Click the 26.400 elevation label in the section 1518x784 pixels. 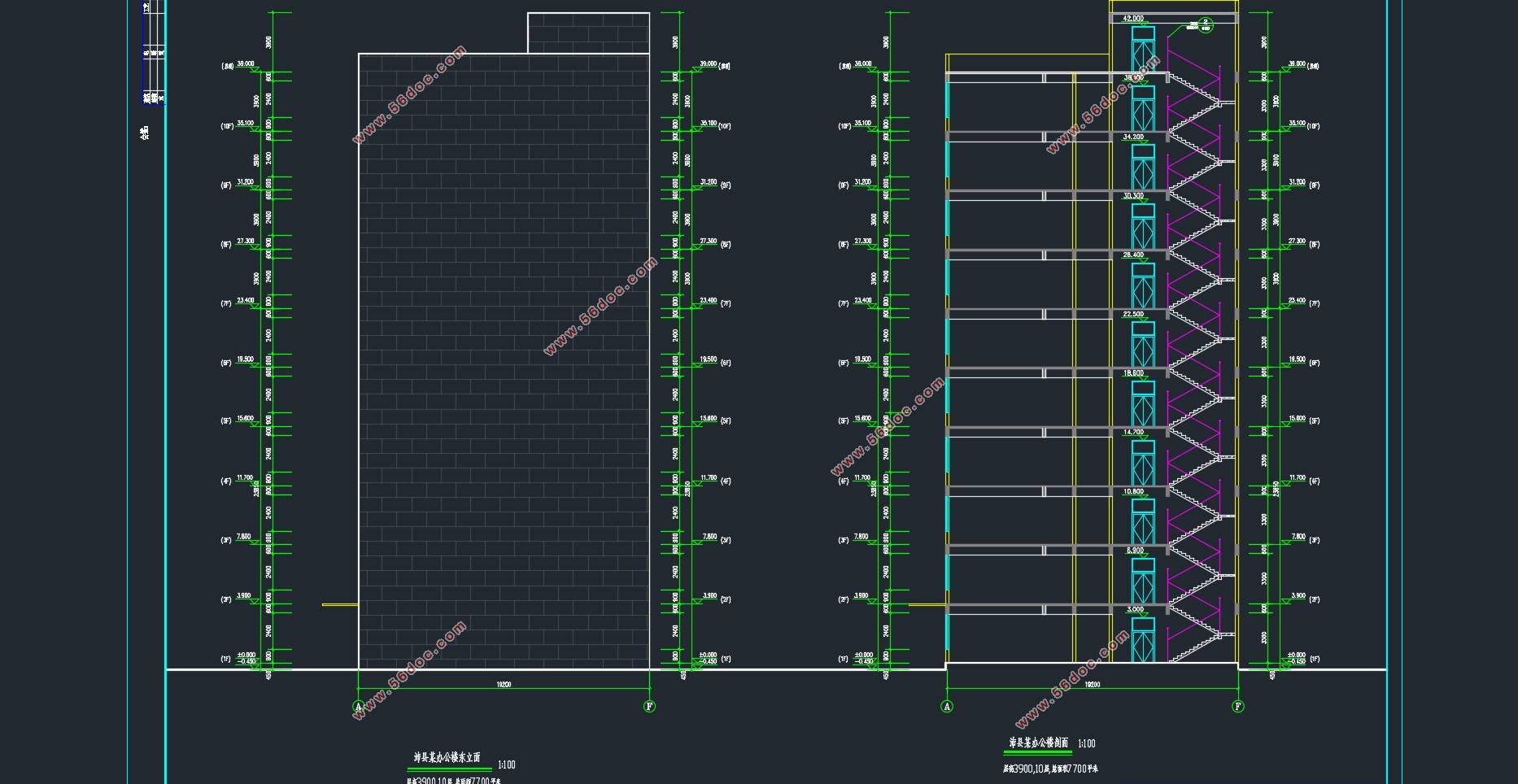pos(1133,255)
